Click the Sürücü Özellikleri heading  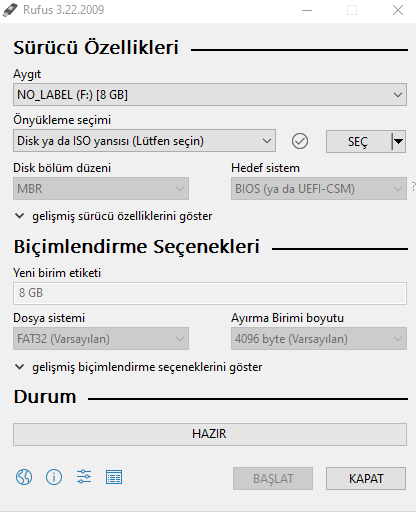click(x=96, y=47)
